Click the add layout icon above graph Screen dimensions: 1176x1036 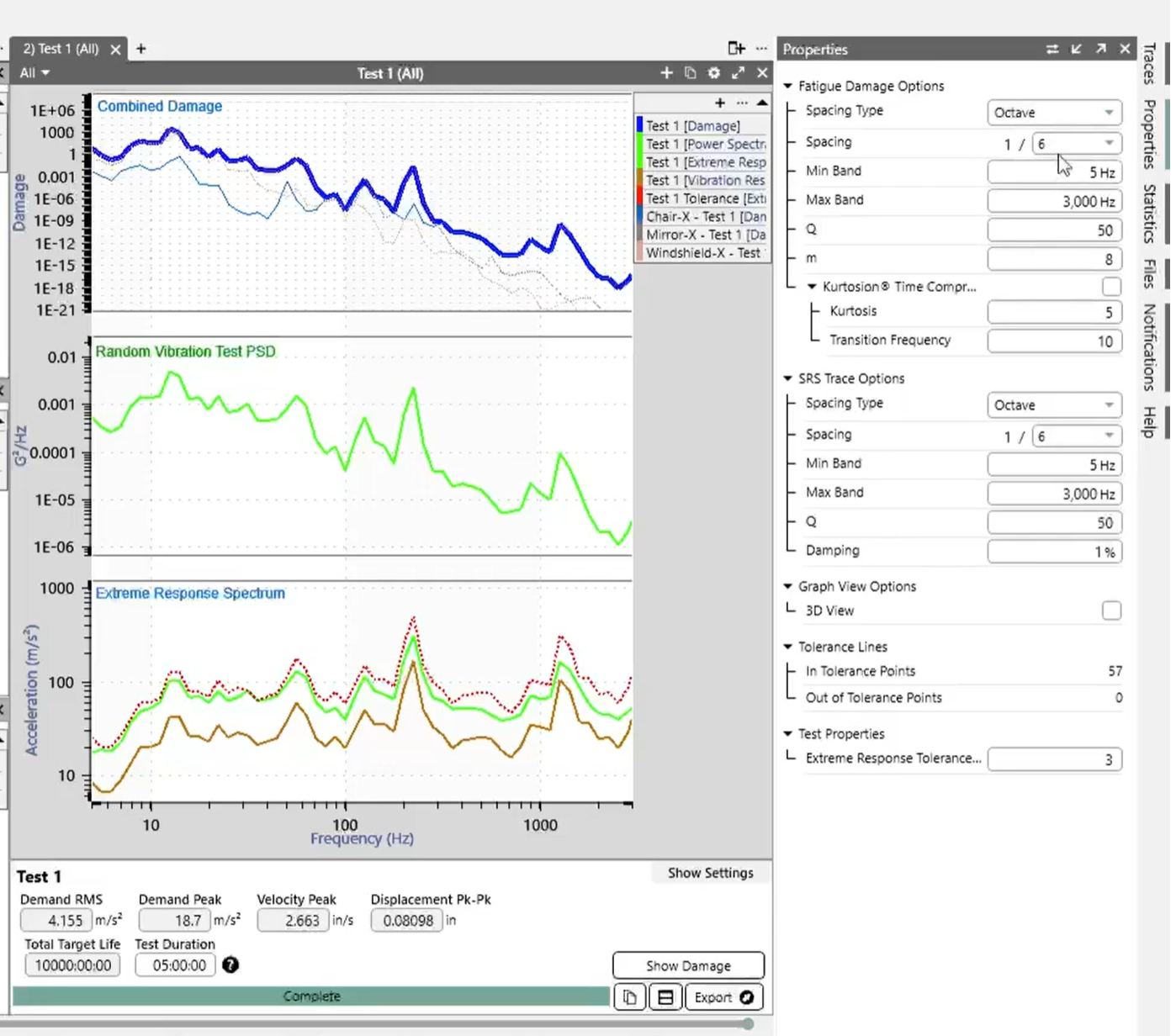736,48
